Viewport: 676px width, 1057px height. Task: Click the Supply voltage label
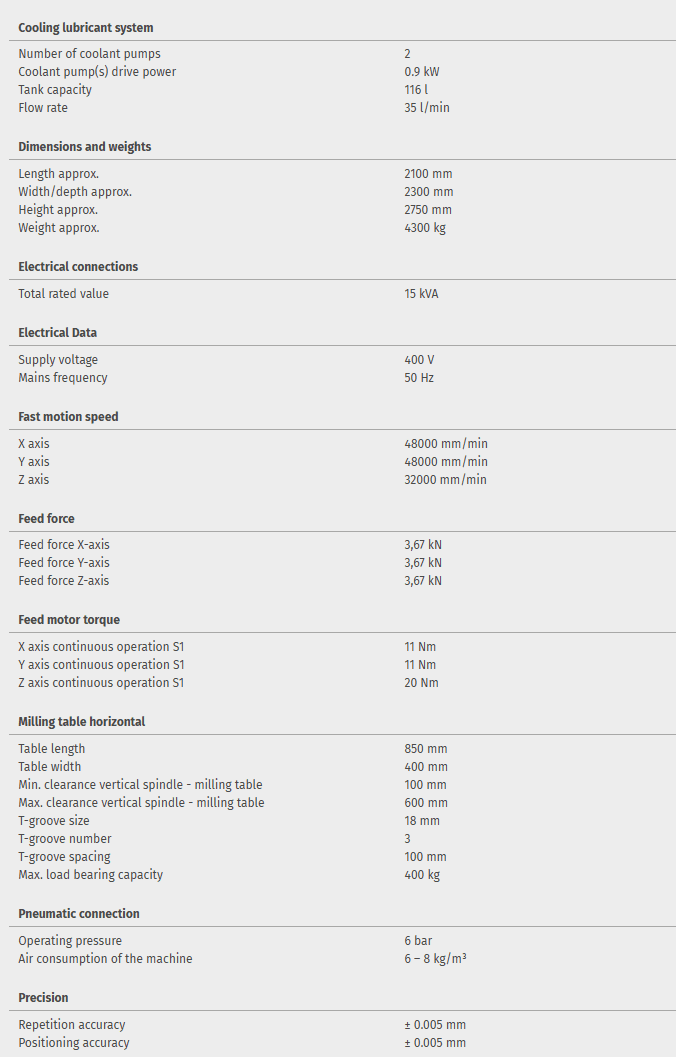(58, 360)
